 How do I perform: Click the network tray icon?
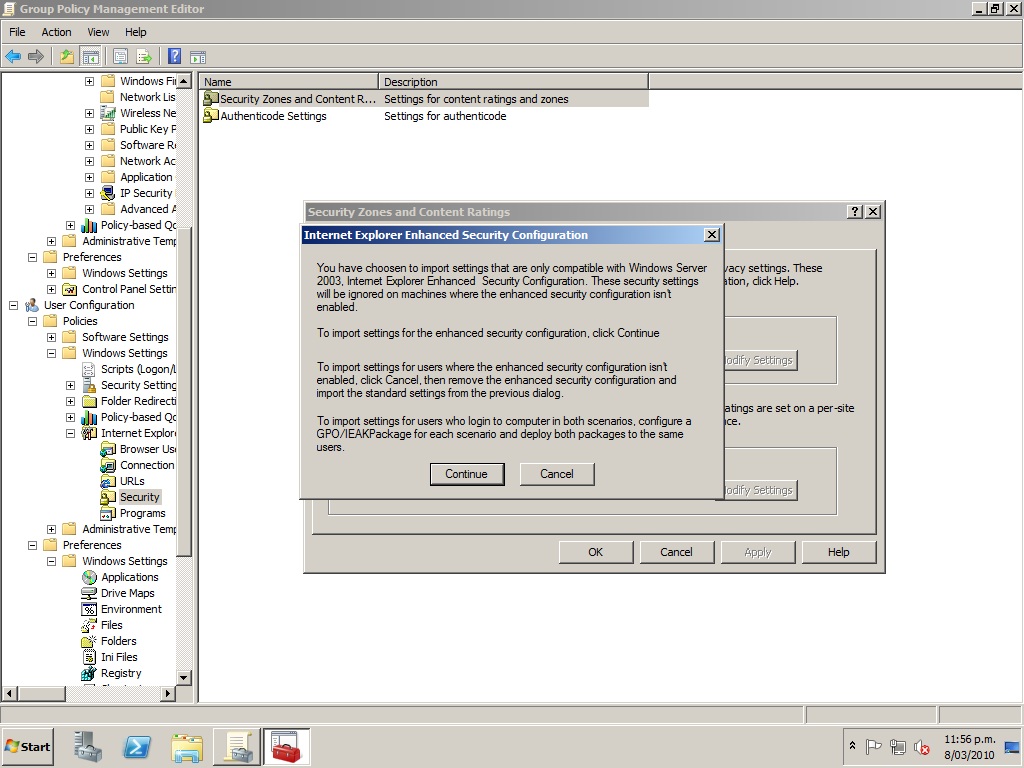[898, 746]
